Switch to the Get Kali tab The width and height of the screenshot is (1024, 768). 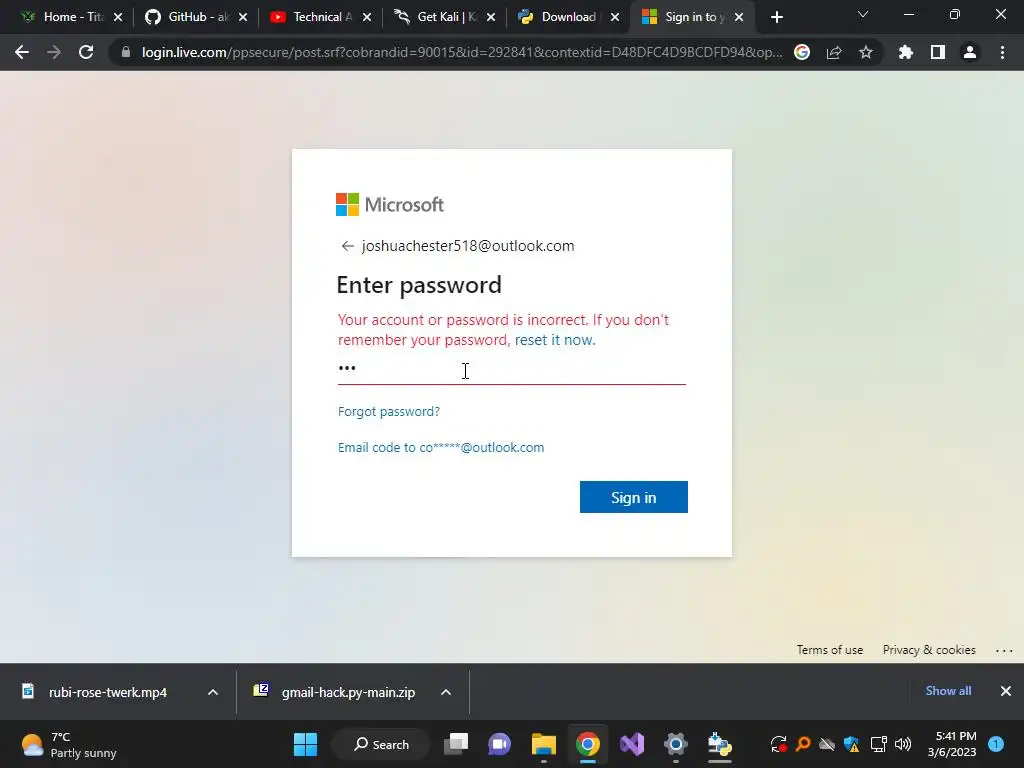(x=445, y=17)
